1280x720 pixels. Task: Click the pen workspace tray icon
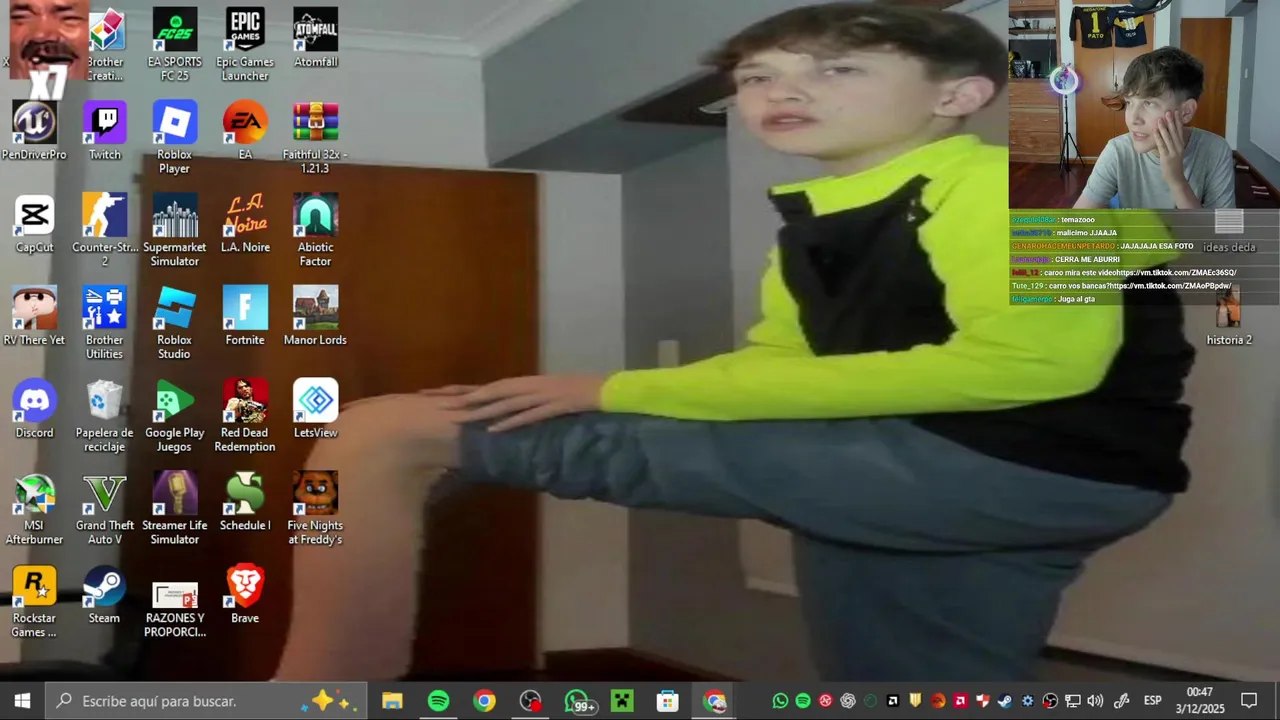[x=1122, y=701]
